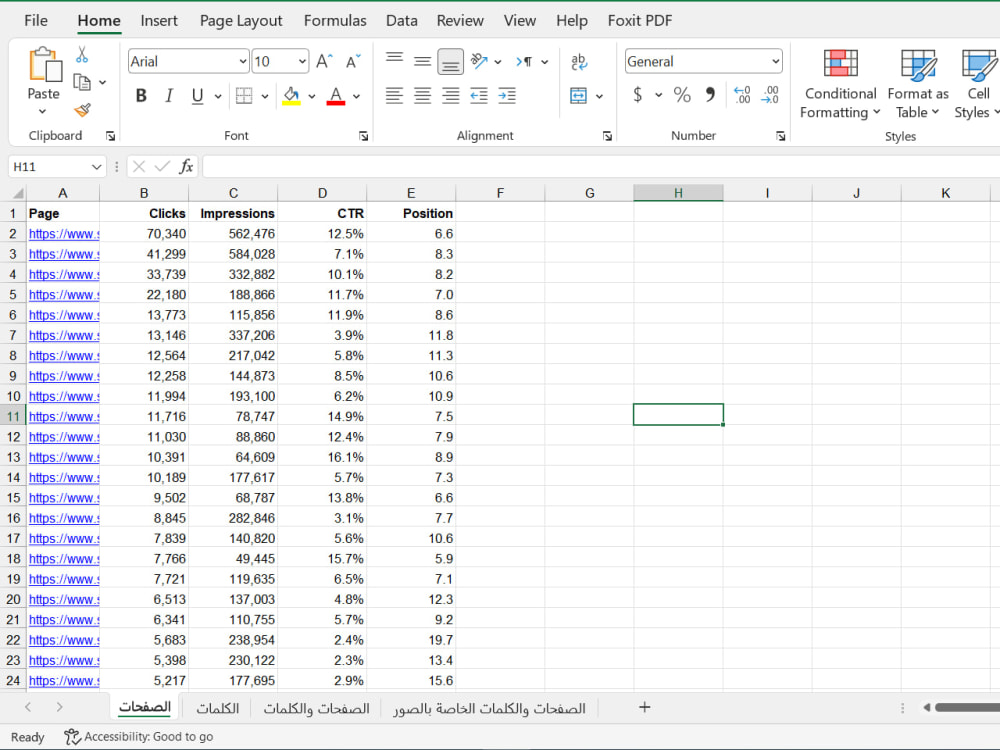This screenshot has height=750, width=1000.
Task: Expand the Name Box dropdown arrow
Action: pos(96,166)
